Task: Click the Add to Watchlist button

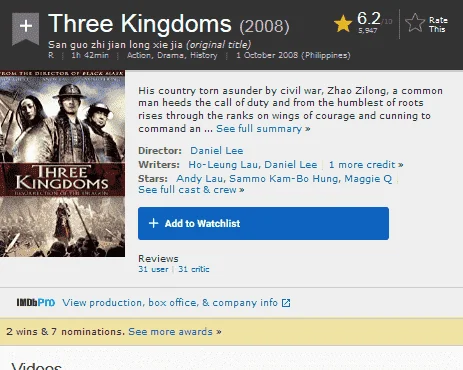Action: tap(263, 223)
